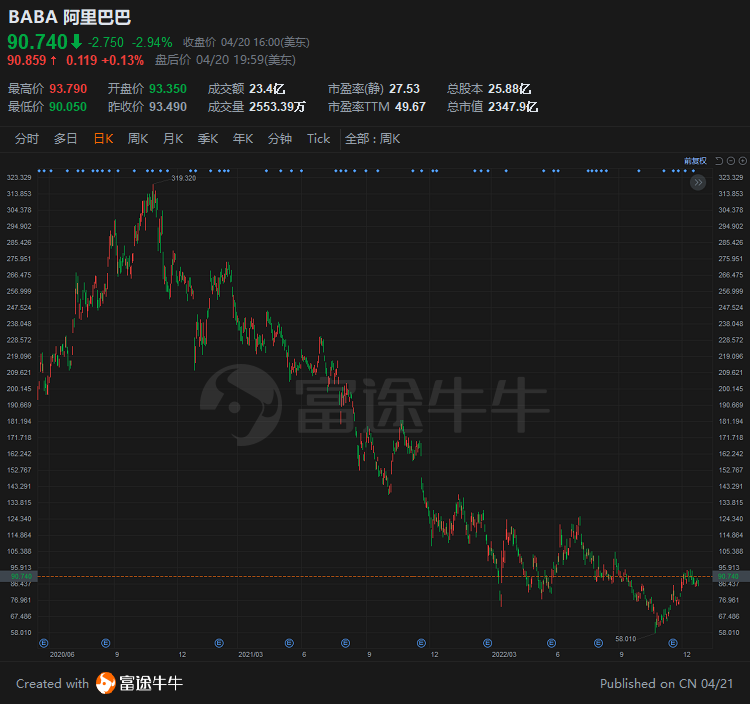Click the 开盘价 value 93.350

[167, 89]
